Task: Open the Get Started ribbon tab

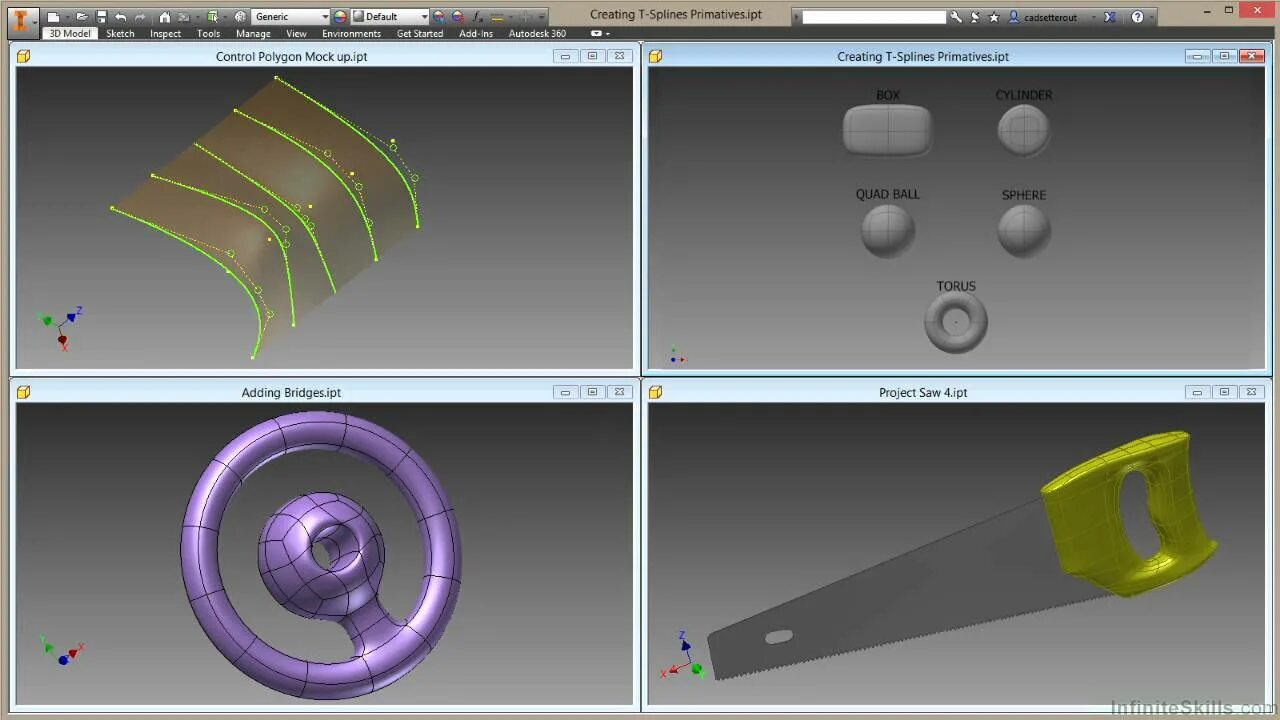Action: click(420, 33)
